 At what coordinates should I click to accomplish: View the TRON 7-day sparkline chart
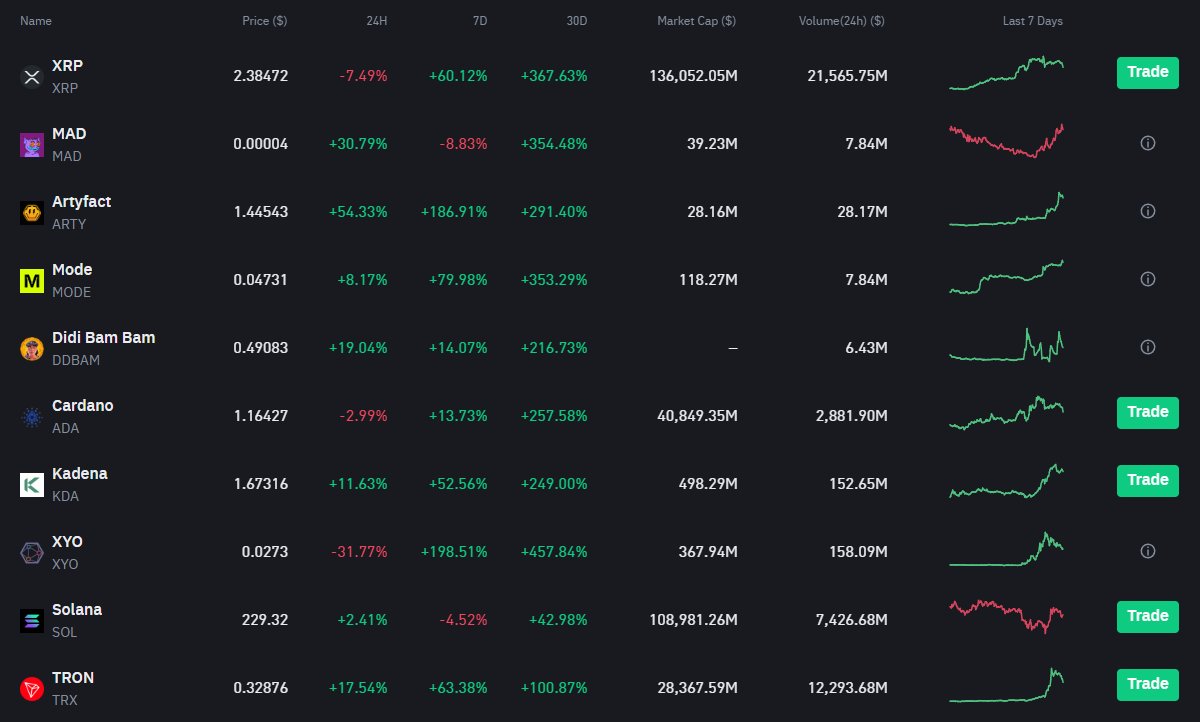(1007, 685)
